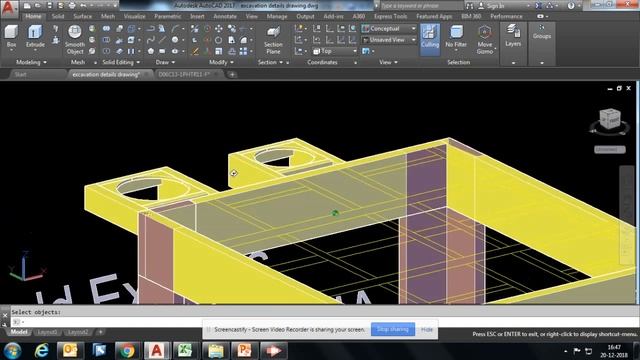The image size is (640, 360).
Task: Switch to the Start file tab
Action: pos(20,74)
